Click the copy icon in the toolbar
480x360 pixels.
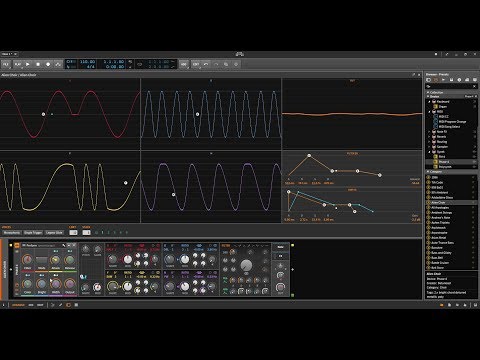226,64
